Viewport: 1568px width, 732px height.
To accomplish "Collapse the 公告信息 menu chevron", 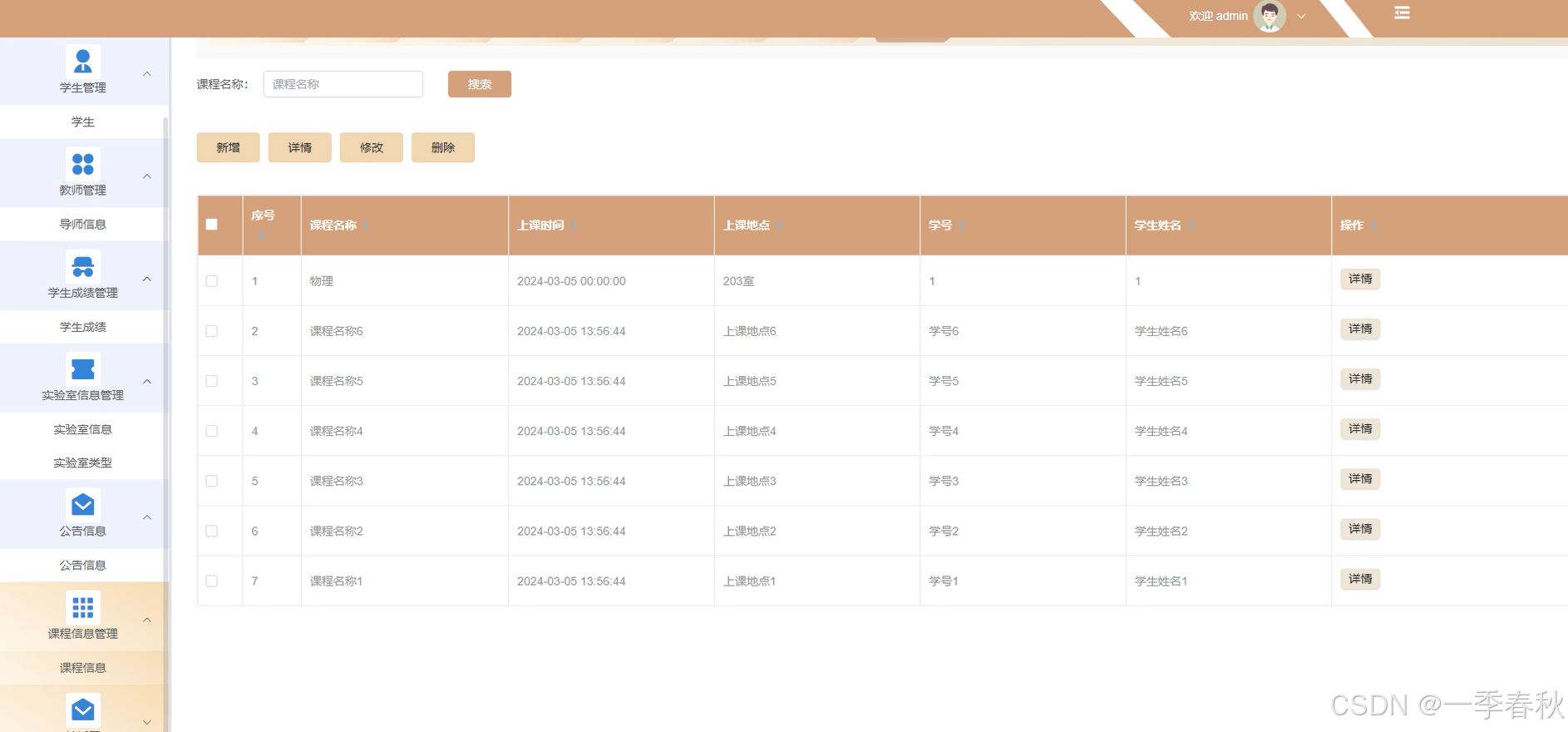I will (147, 517).
